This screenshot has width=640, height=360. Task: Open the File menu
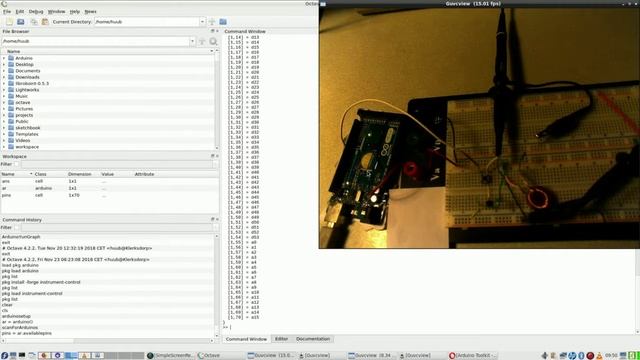[x=7, y=11]
